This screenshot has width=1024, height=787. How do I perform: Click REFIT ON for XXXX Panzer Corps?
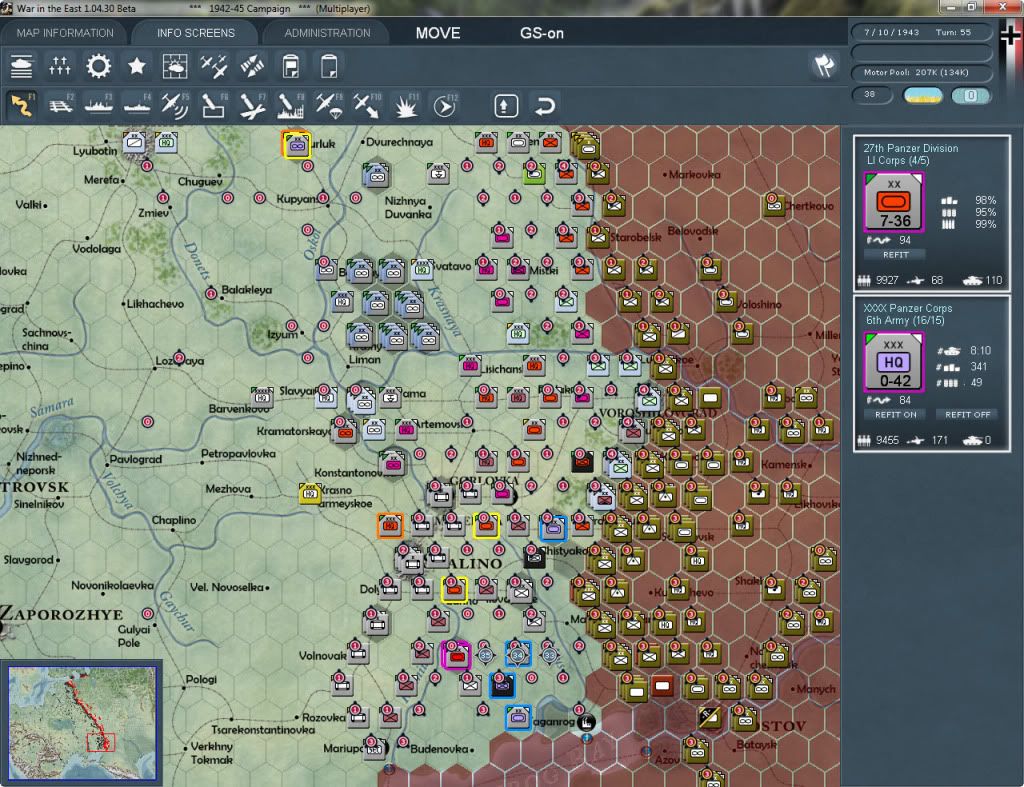coord(895,415)
